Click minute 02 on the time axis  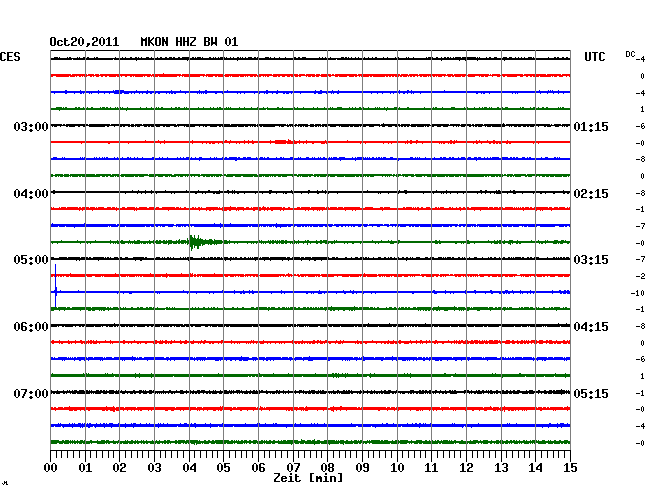pyautogui.click(x=119, y=467)
